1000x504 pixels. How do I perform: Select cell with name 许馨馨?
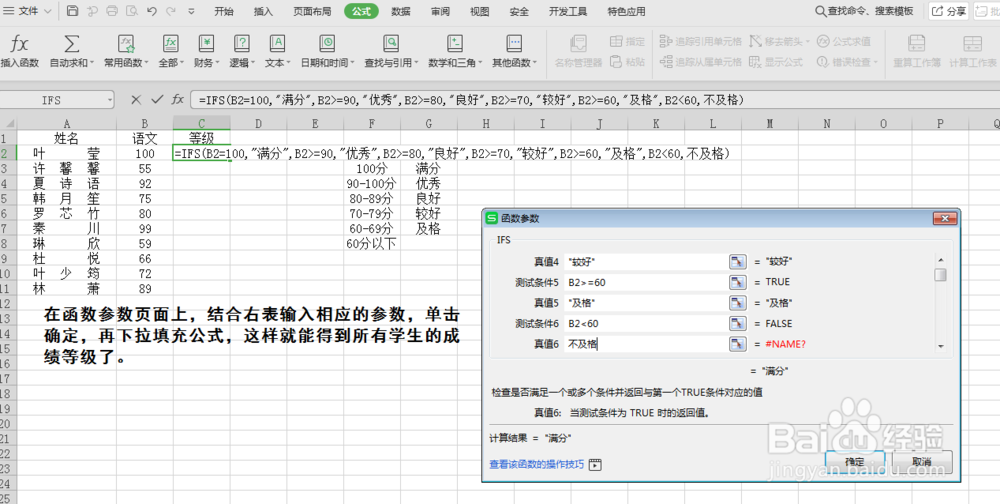pos(66,168)
